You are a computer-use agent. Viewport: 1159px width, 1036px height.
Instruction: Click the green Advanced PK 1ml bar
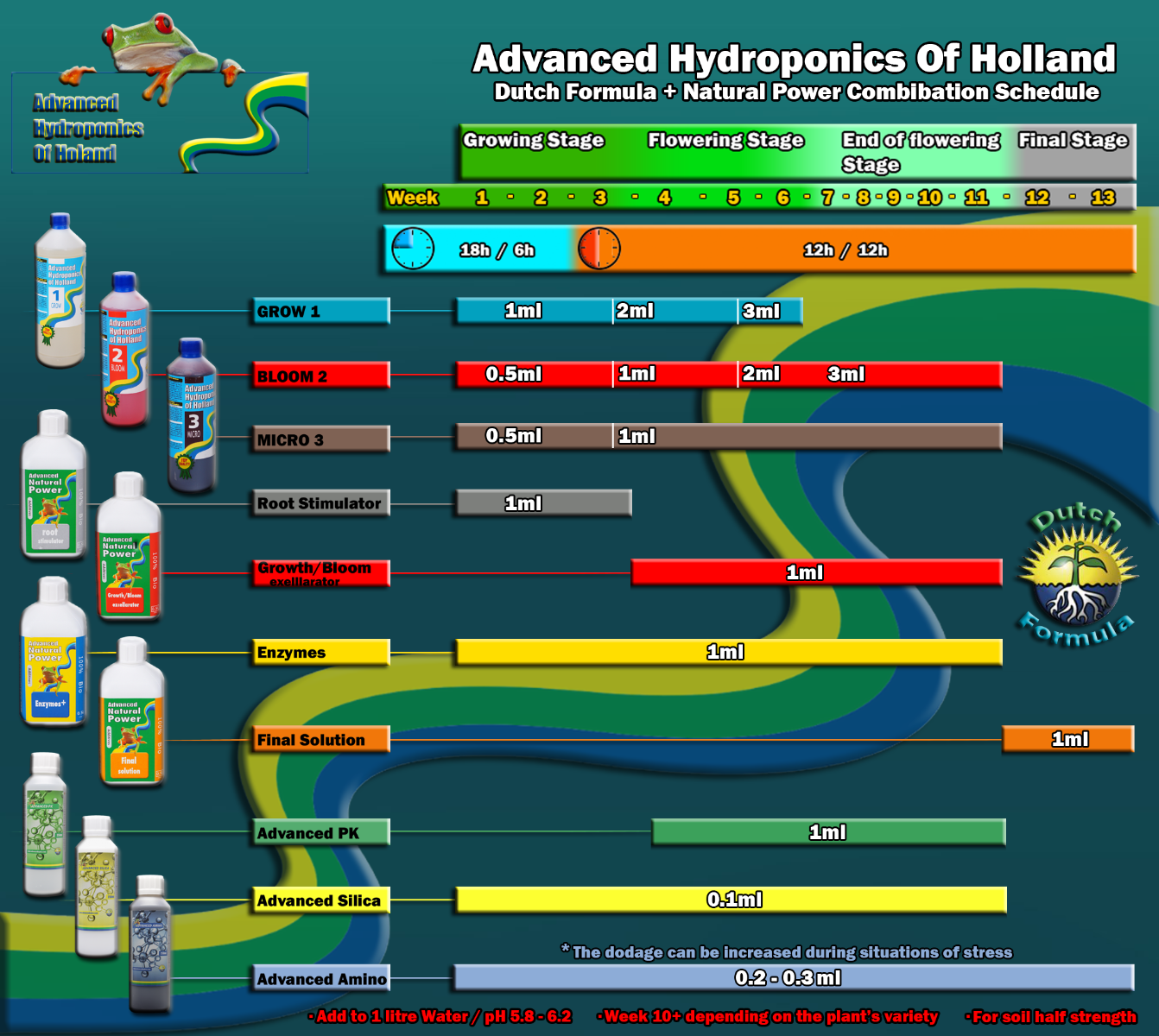[829, 832]
